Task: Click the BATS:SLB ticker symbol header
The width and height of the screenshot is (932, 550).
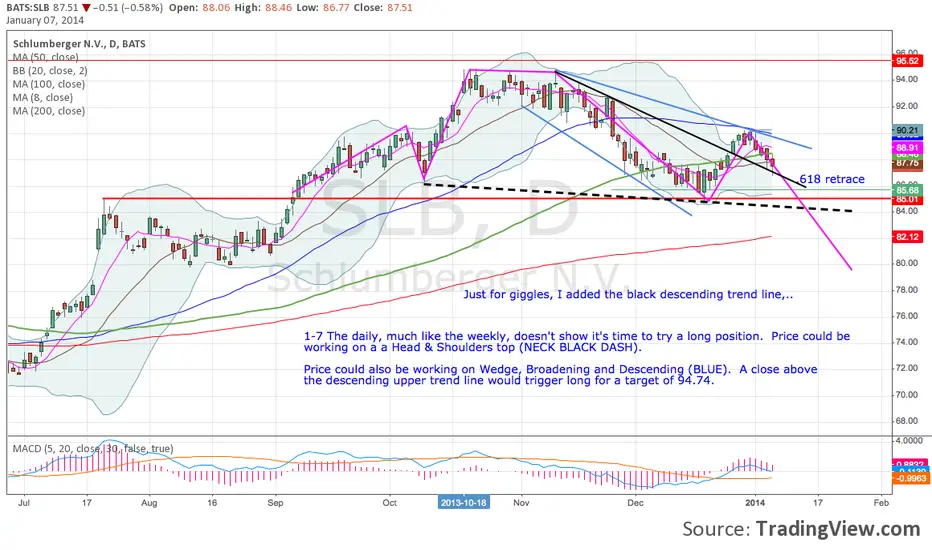Action: click(27, 8)
